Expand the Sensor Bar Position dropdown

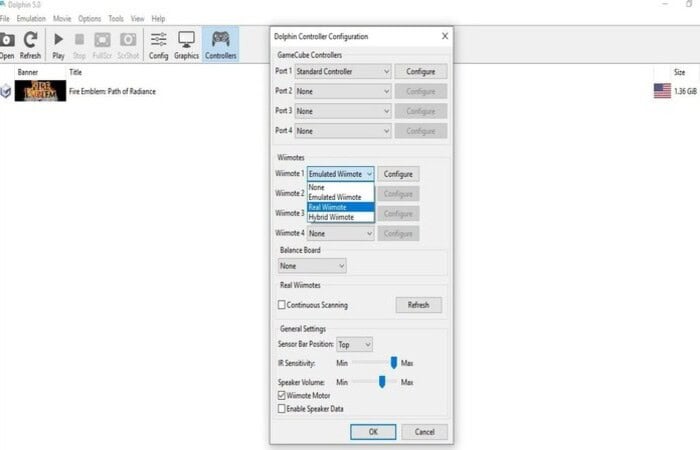[x=354, y=345]
